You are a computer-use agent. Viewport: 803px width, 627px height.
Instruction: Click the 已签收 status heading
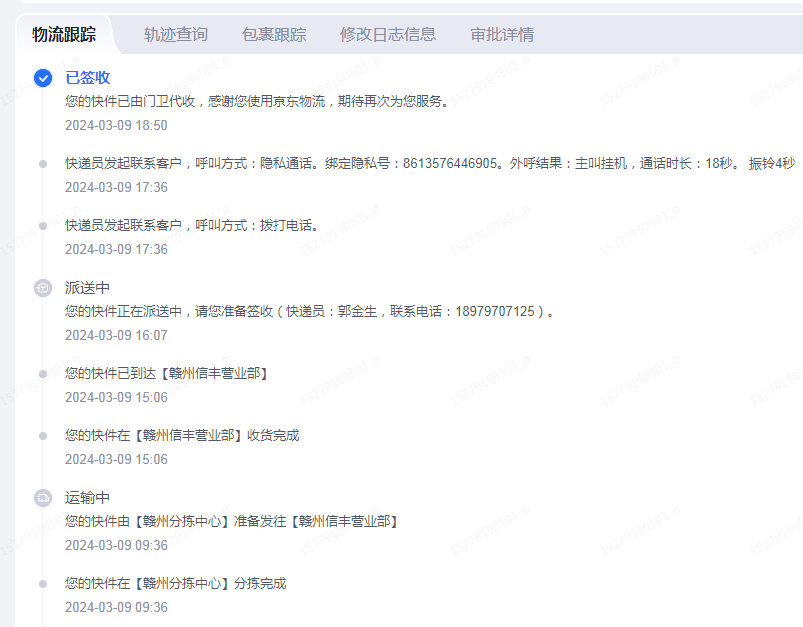[88, 78]
